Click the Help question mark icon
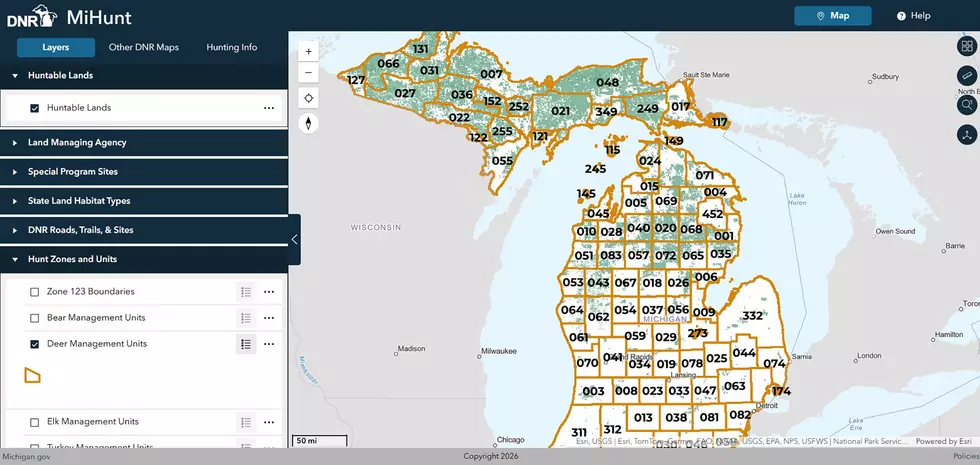Image resolution: width=980 pixels, height=465 pixels. [901, 16]
